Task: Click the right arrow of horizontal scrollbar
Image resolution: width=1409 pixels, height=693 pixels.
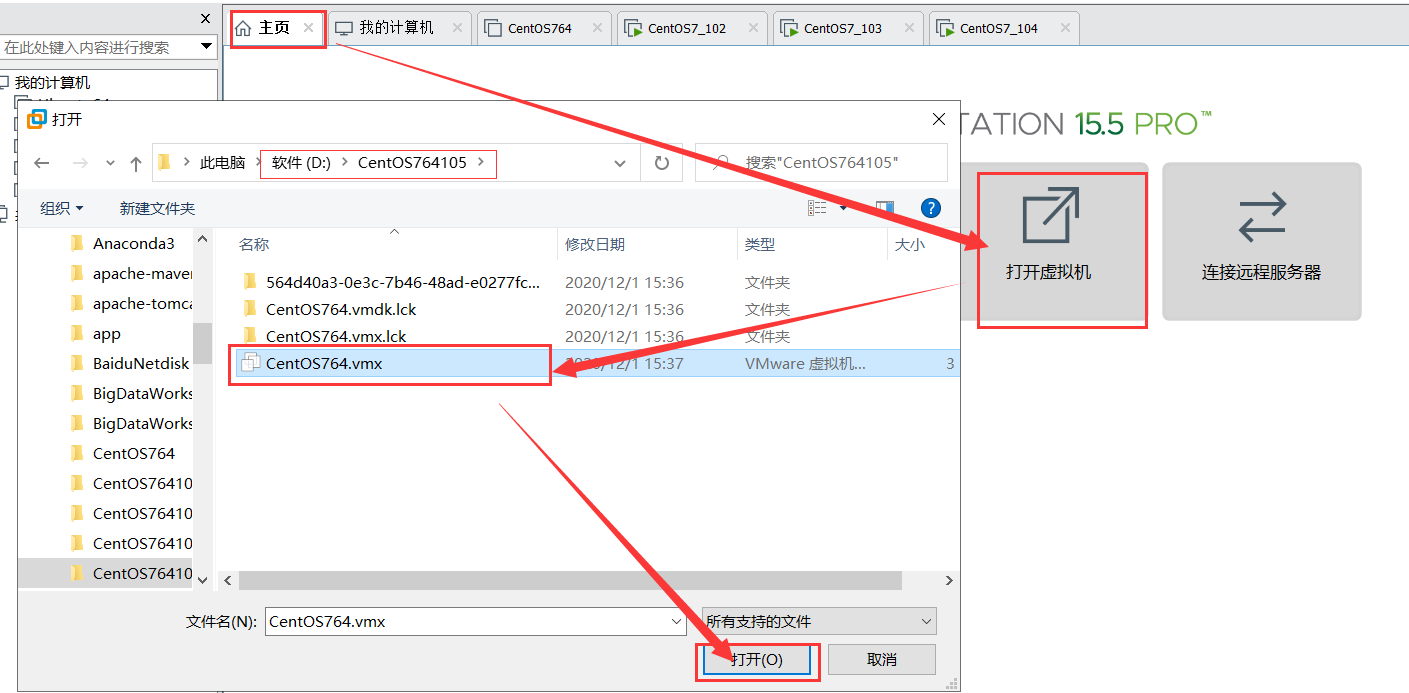Action: coord(948,580)
